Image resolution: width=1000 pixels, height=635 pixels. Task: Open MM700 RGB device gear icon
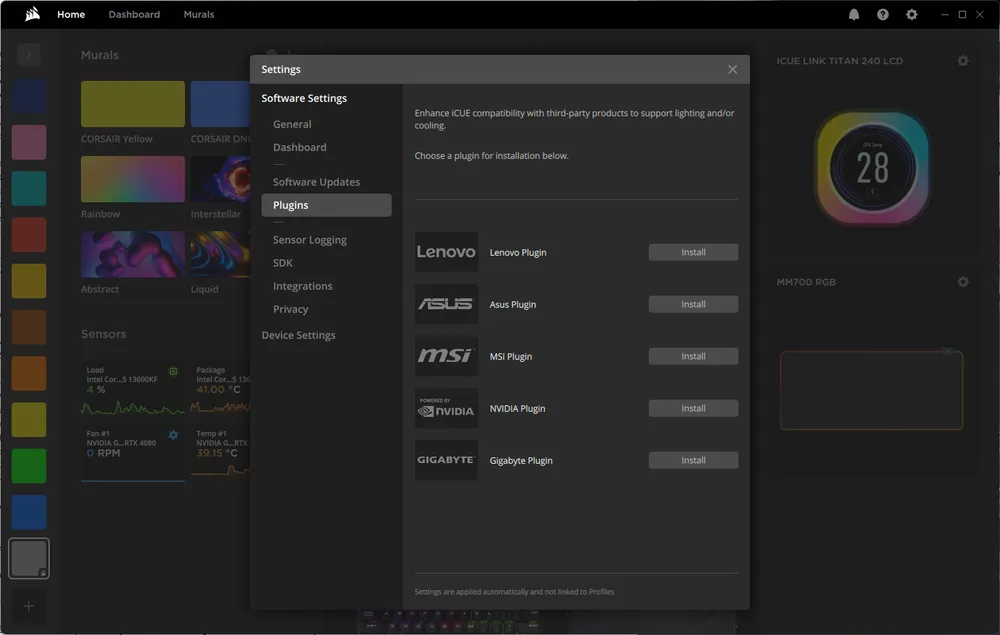[x=963, y=282]
